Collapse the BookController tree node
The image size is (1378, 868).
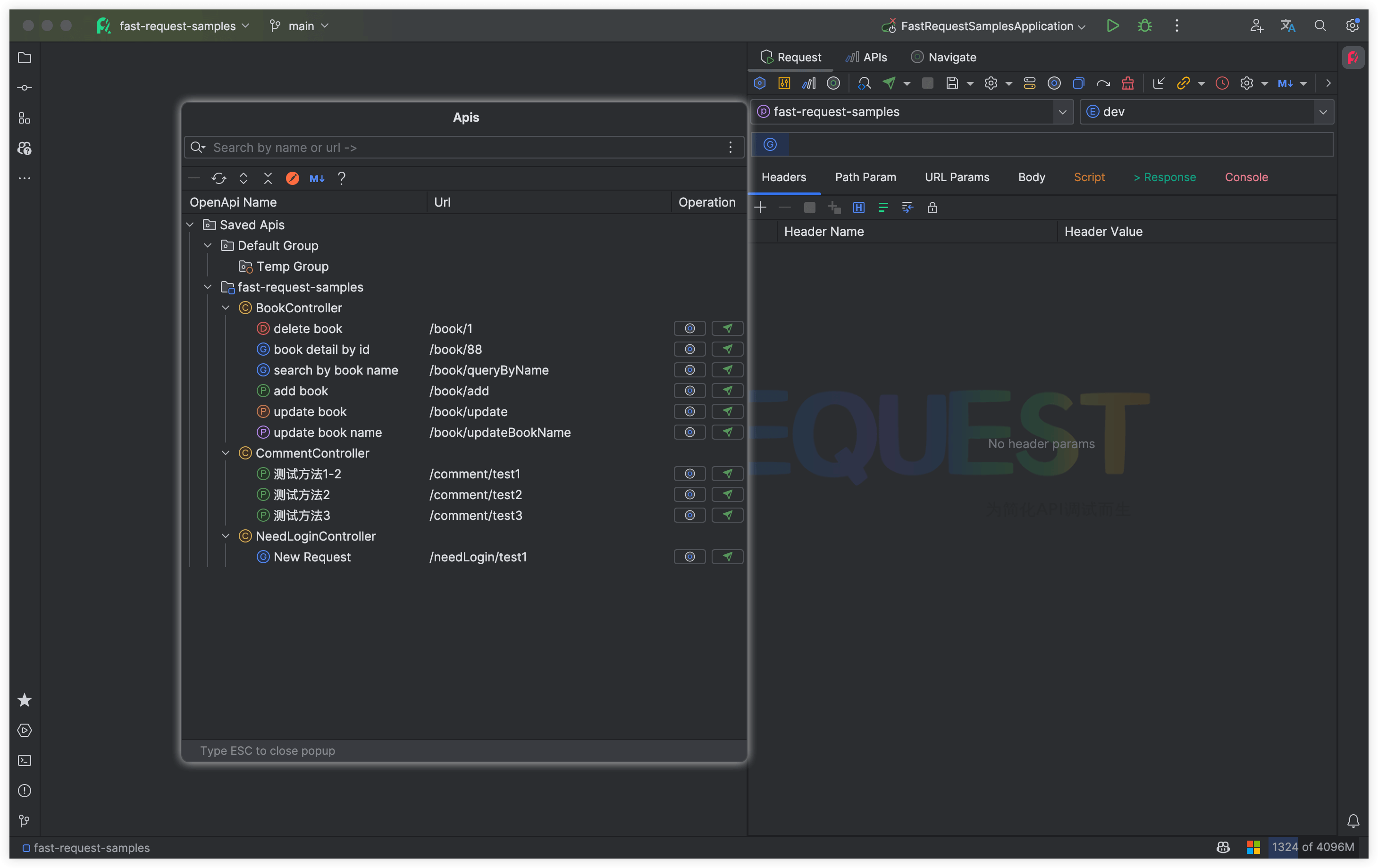(226, 308)
